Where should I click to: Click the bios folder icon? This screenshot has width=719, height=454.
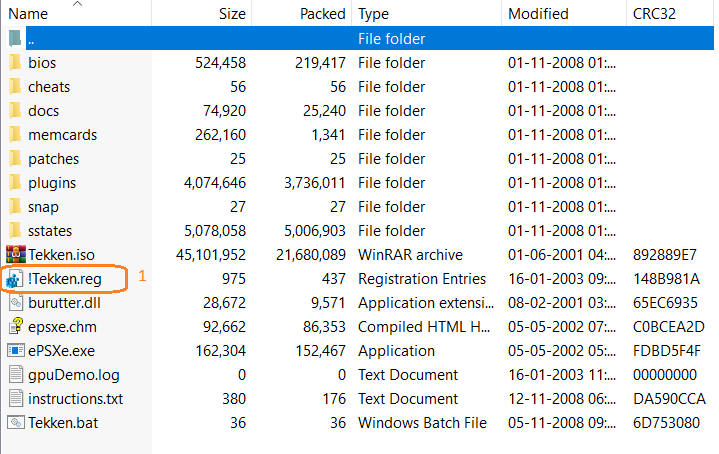(15, 63)
